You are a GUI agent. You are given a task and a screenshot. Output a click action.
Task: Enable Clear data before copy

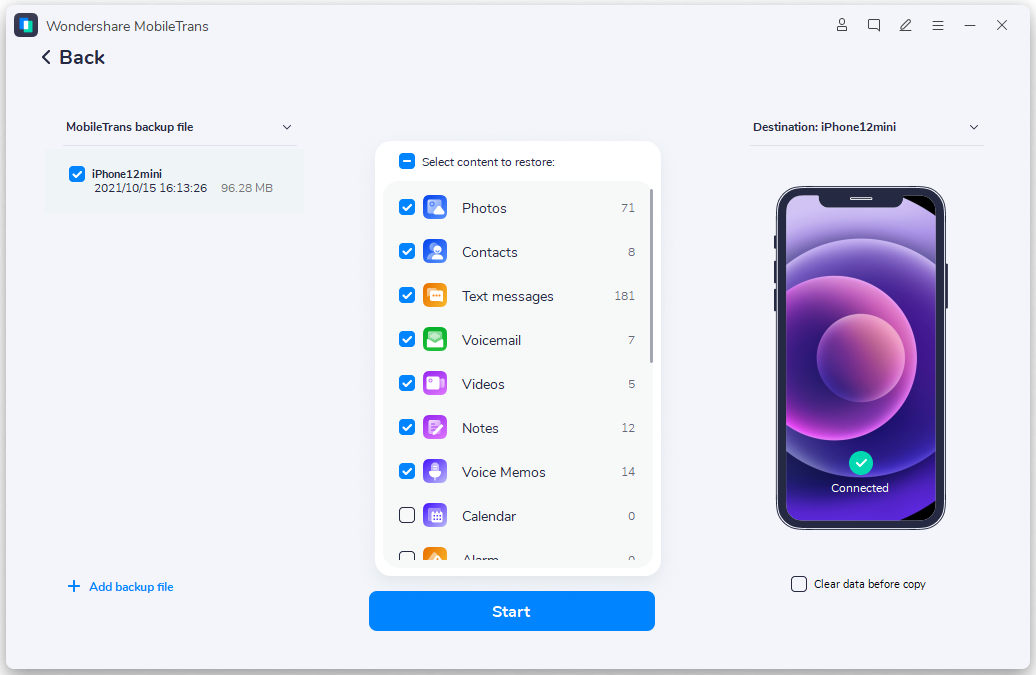(799, 584)
